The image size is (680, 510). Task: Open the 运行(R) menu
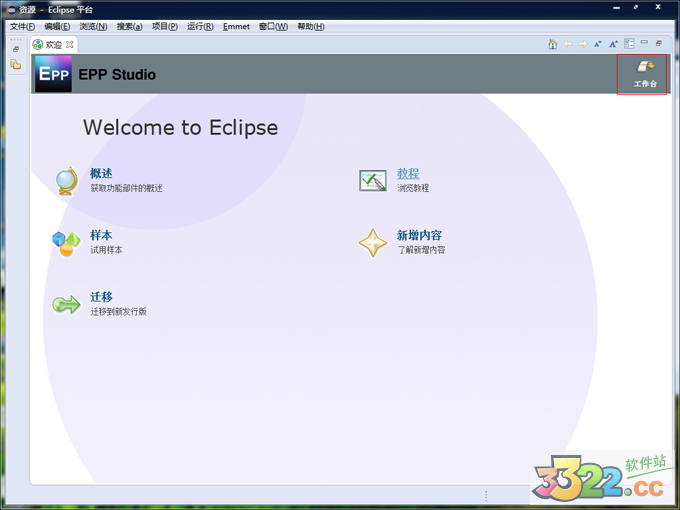click(200, 26)
